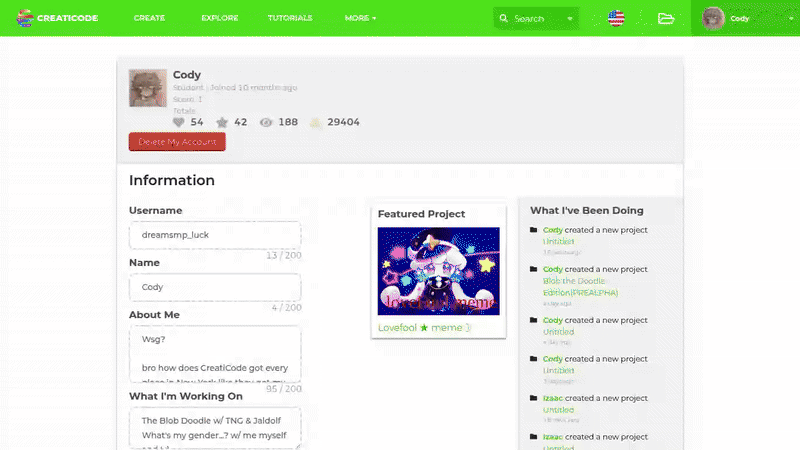
Task: Open the Lovefool meme project link
Action: [424, 327]
